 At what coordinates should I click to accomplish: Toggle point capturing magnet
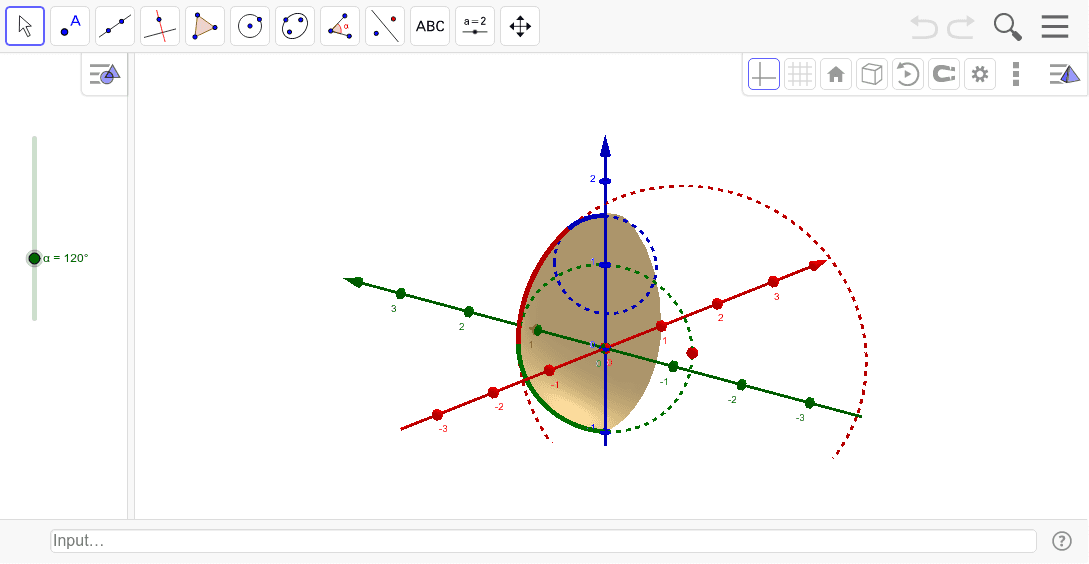pyautogui.click(x=944, y=74)
